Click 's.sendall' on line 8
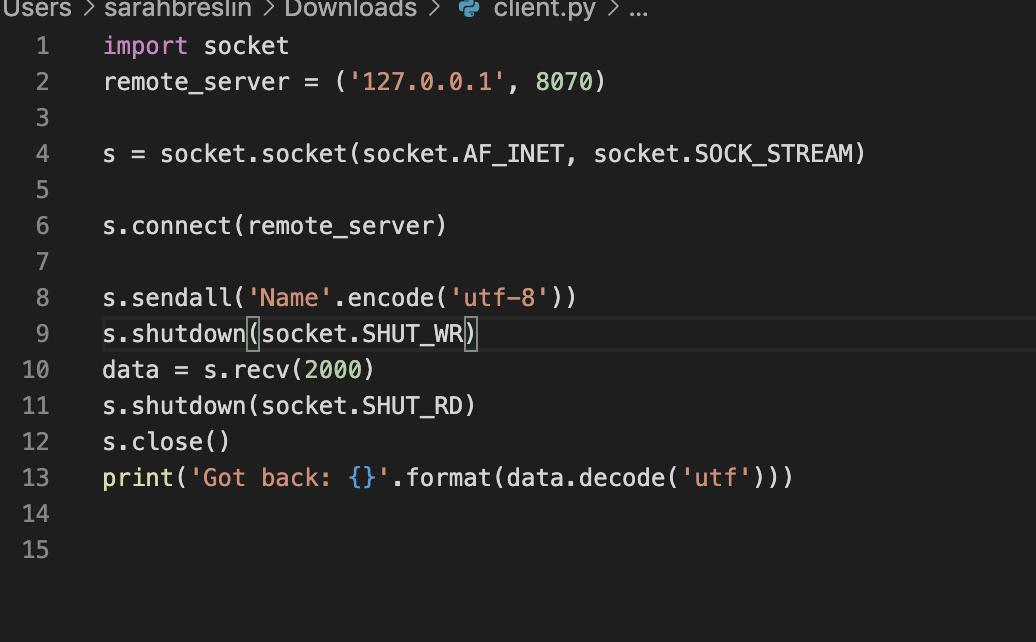 pos(166,298)
